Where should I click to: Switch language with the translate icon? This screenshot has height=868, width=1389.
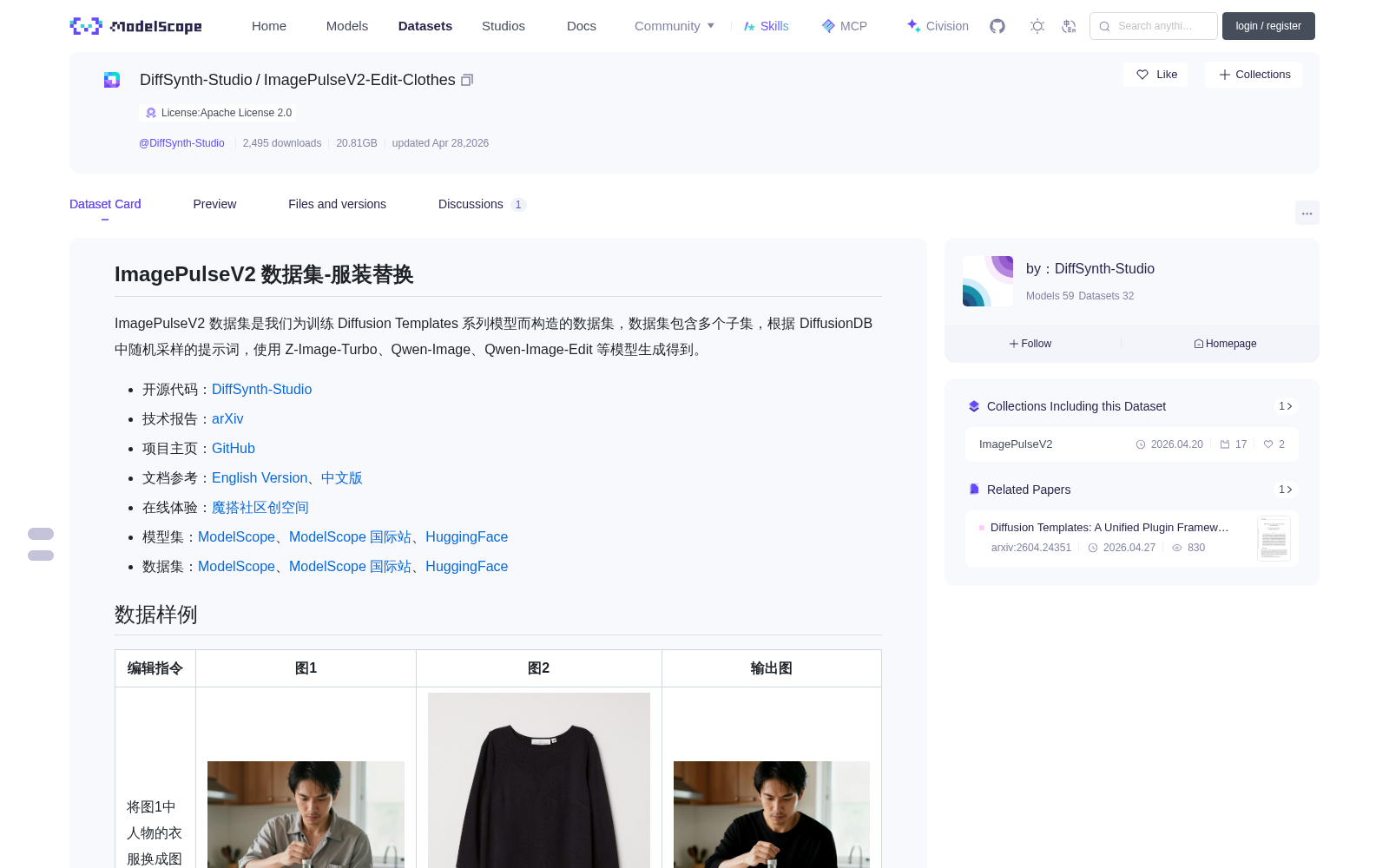(x=1069, y=26)
